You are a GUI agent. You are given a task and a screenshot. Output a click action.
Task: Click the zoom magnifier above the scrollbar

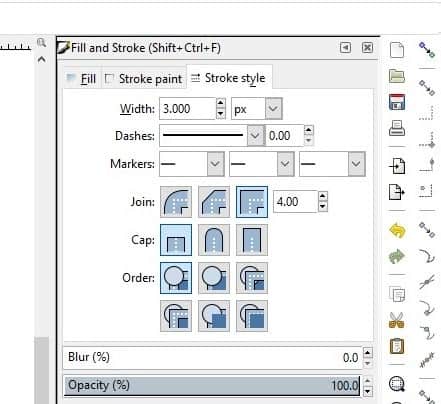pos(41,43)
